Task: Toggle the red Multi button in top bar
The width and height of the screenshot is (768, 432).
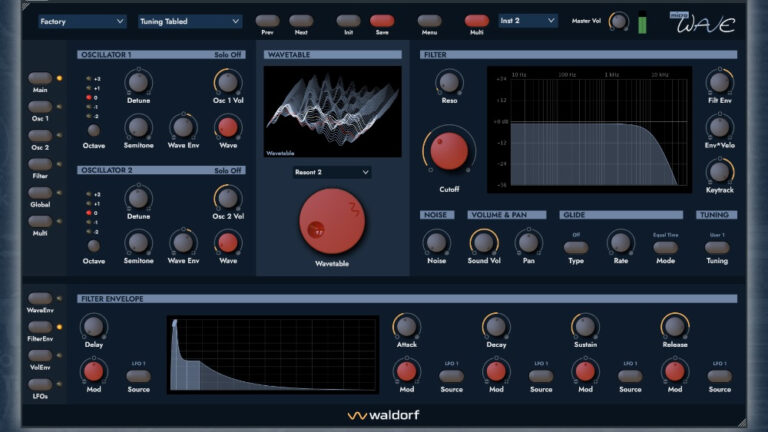Action: point(477,21)
